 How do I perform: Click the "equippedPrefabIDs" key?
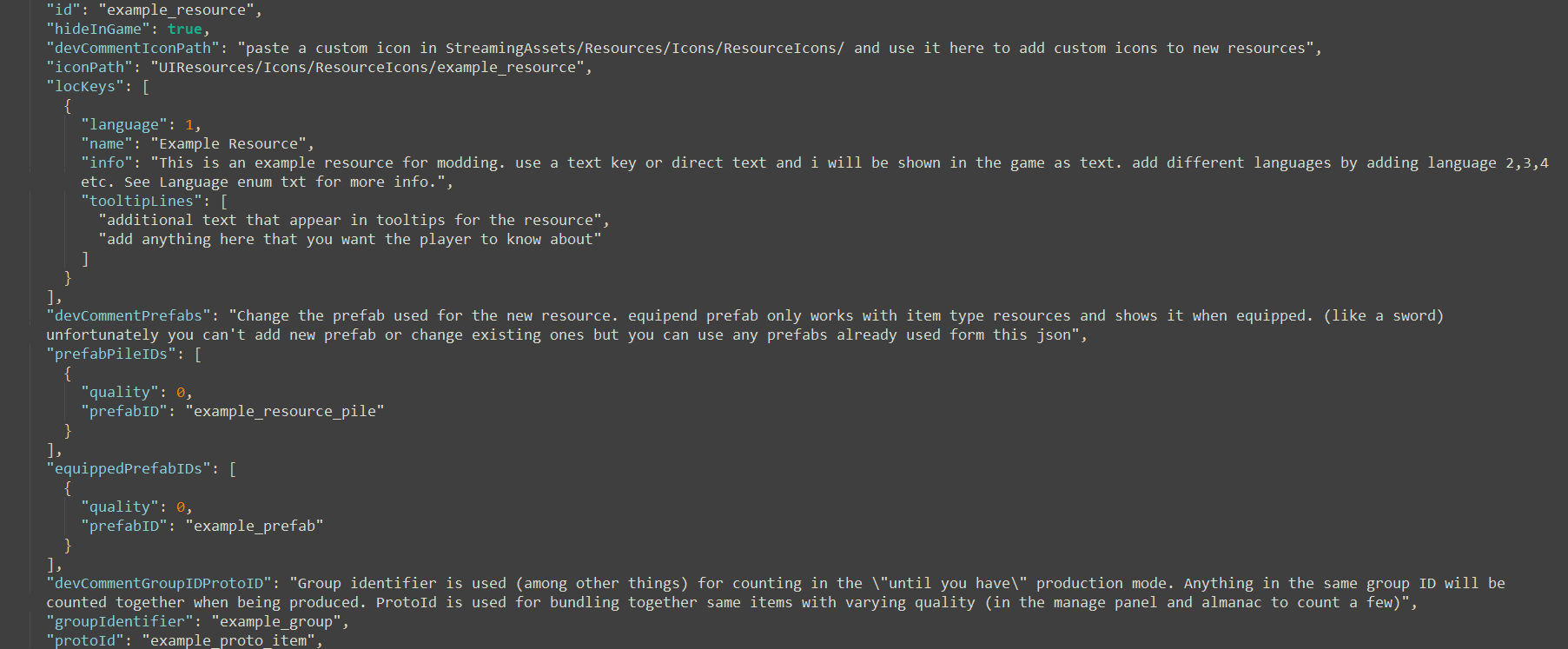pos(133,469)
